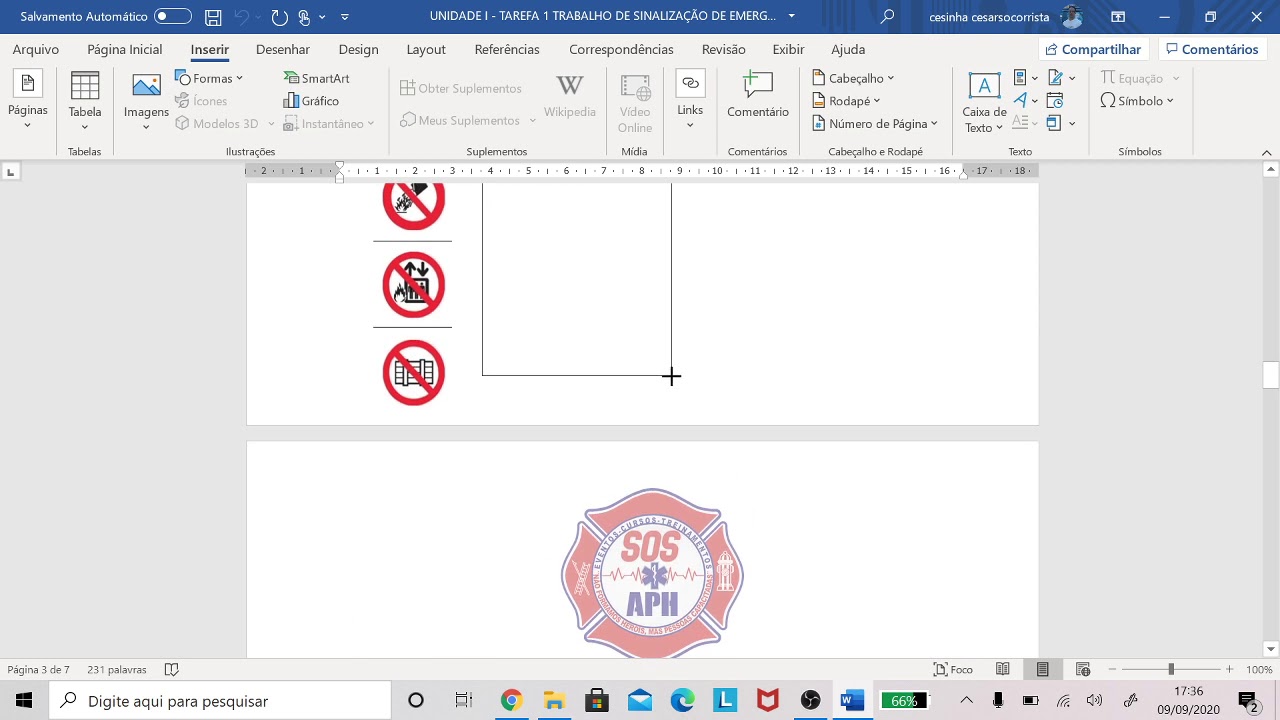The height and width of the screenshot is (720, 1280).
Task: Open the Windows Start menu
Action: 24,701
